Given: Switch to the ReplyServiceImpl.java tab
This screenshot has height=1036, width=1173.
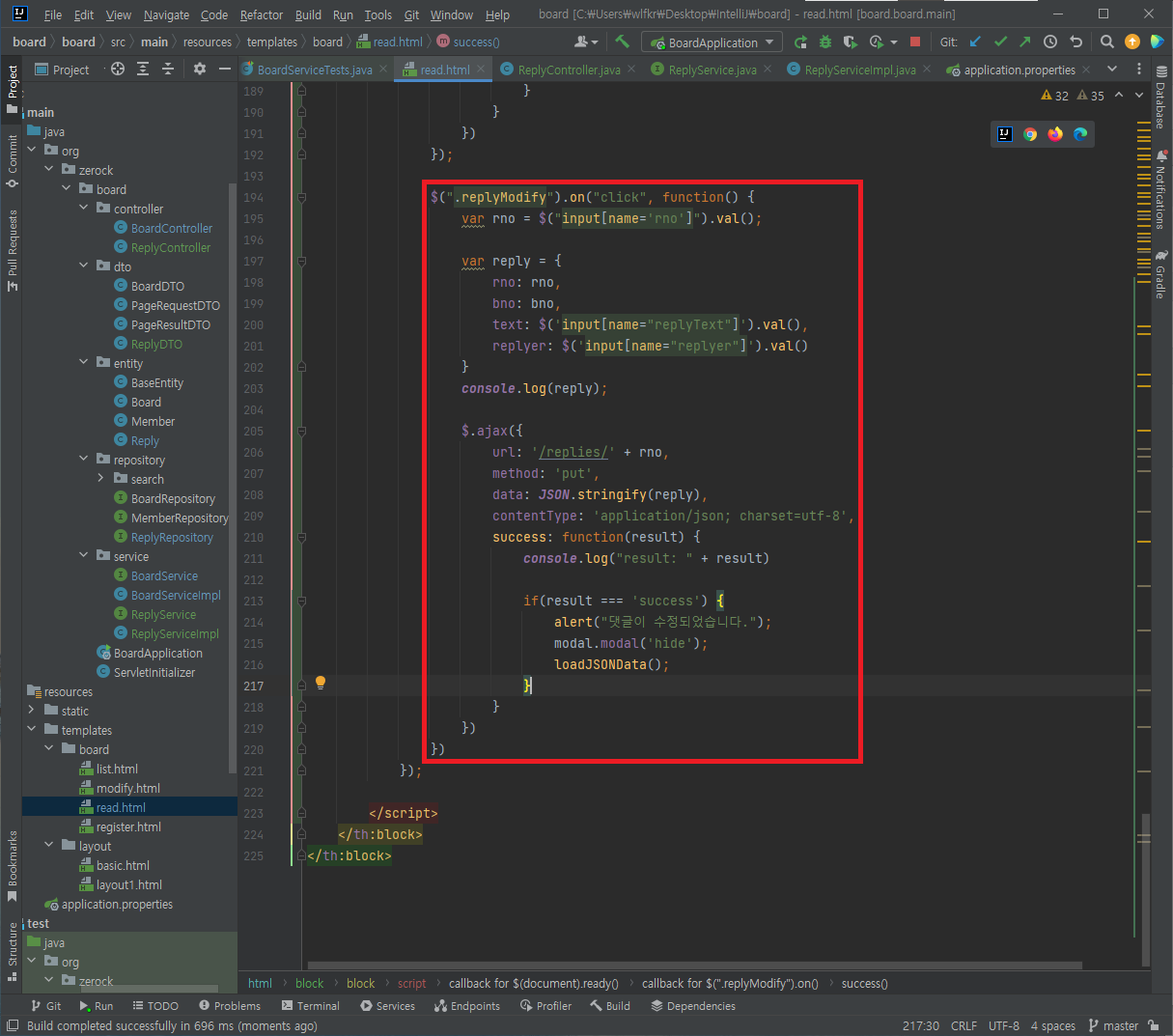Looking at the screenshot, I should point(859,70).
